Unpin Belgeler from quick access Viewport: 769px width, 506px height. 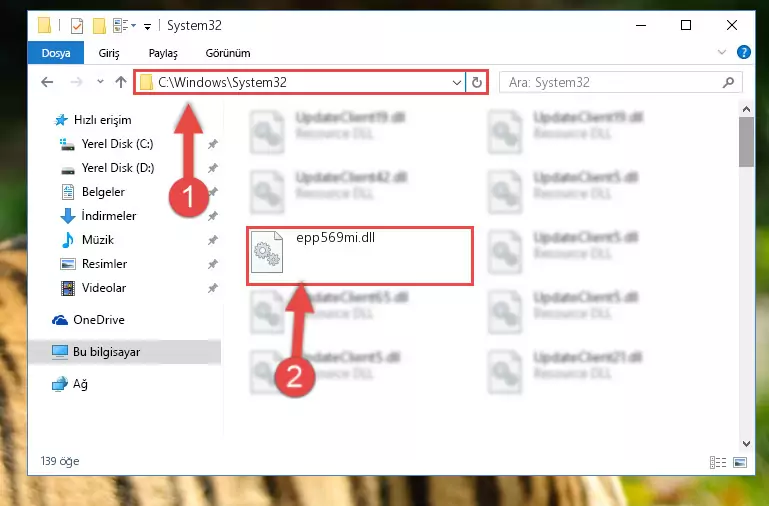tap(212, 192)
